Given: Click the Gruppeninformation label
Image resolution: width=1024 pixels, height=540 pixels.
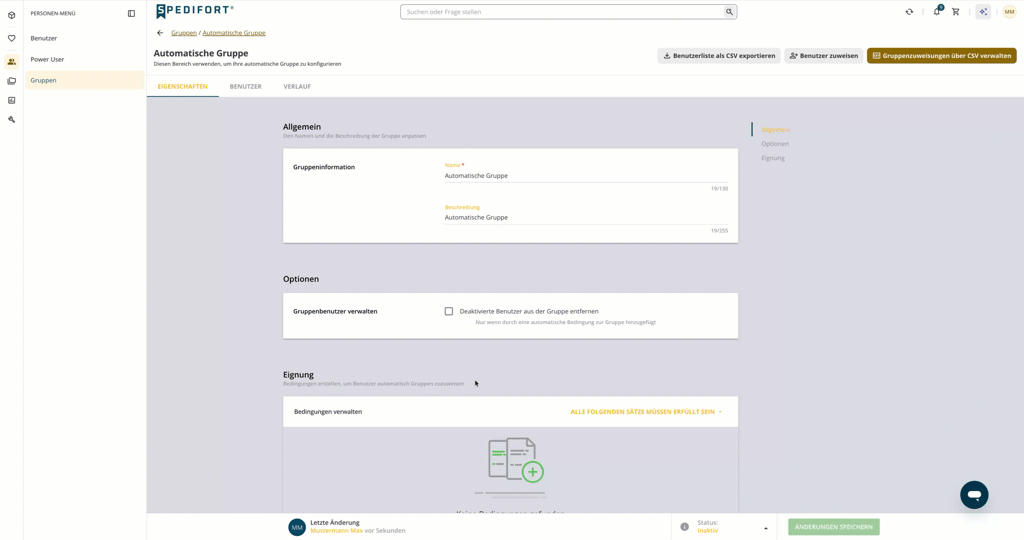Looking at the screenshot, I should coord(324,167).
